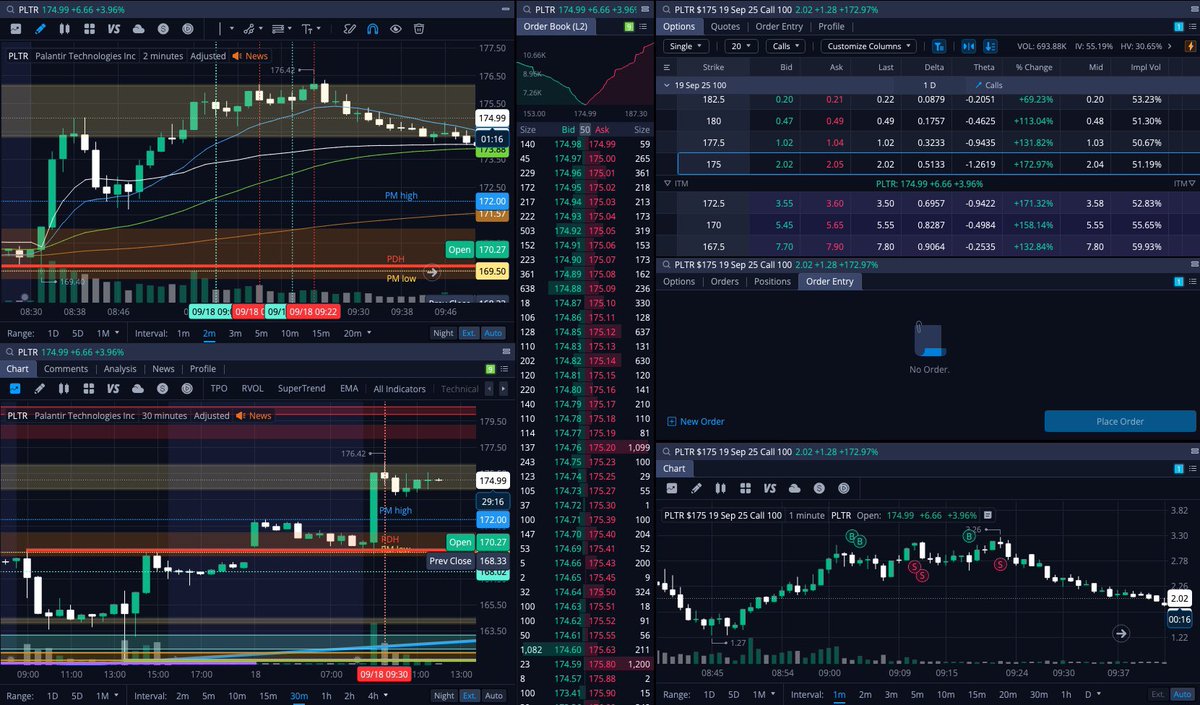Image resolution: width=1200 pixels, height=705 pixels.
Task: Click the sort strikes arrow icon
Action: coord(990,46)
